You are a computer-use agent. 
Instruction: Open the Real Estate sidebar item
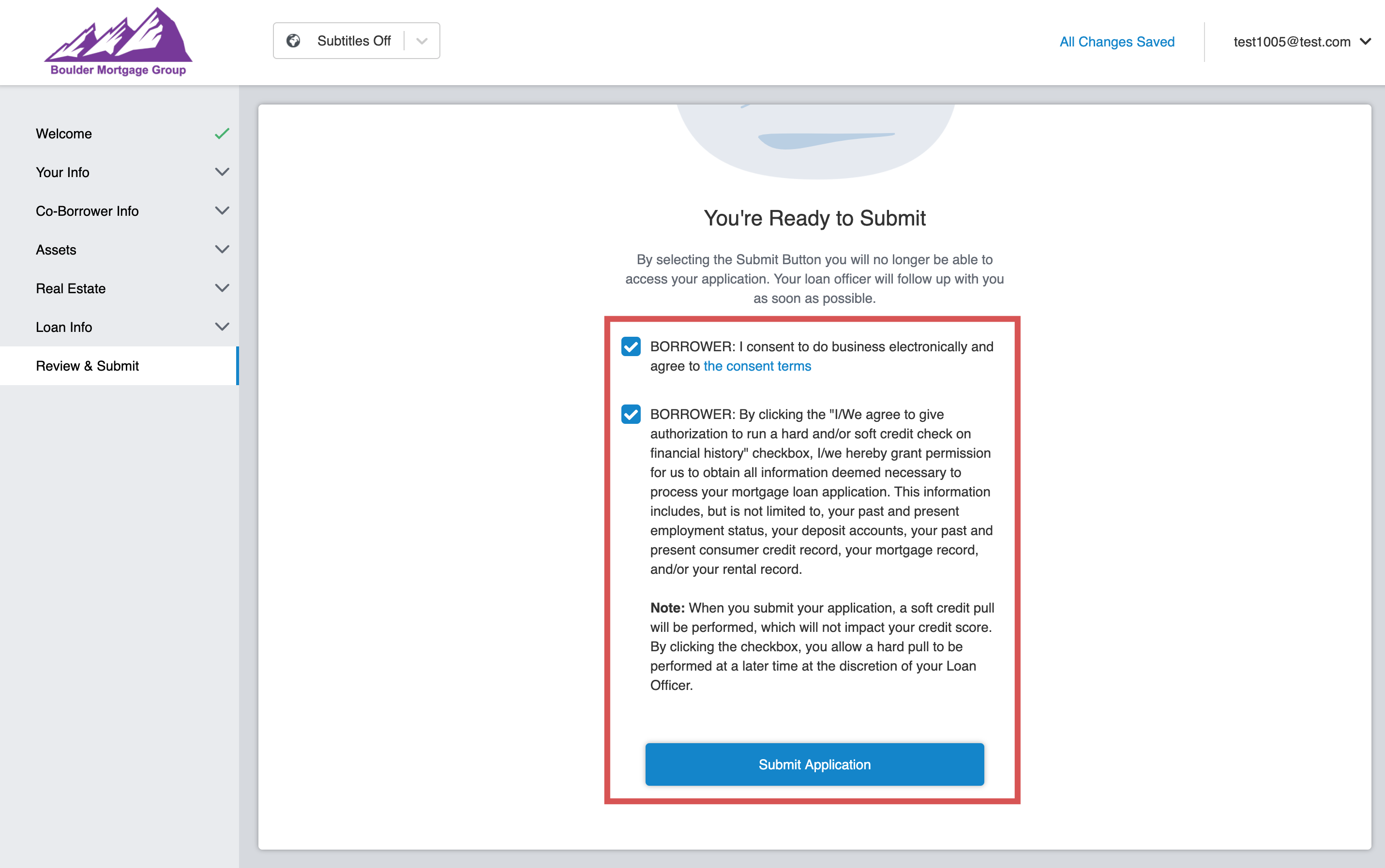tap(71, 288)
